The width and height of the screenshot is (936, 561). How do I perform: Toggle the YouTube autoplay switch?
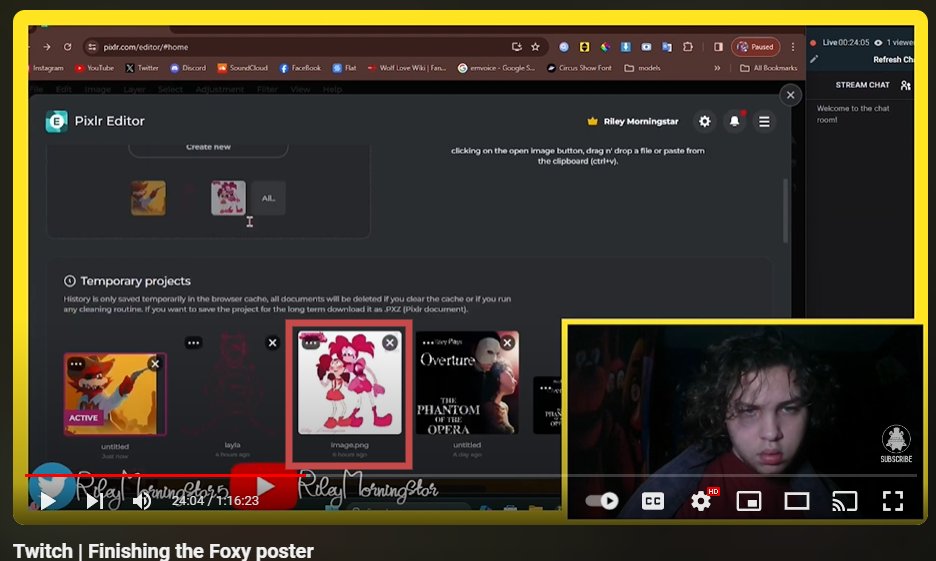pos(602,501)
